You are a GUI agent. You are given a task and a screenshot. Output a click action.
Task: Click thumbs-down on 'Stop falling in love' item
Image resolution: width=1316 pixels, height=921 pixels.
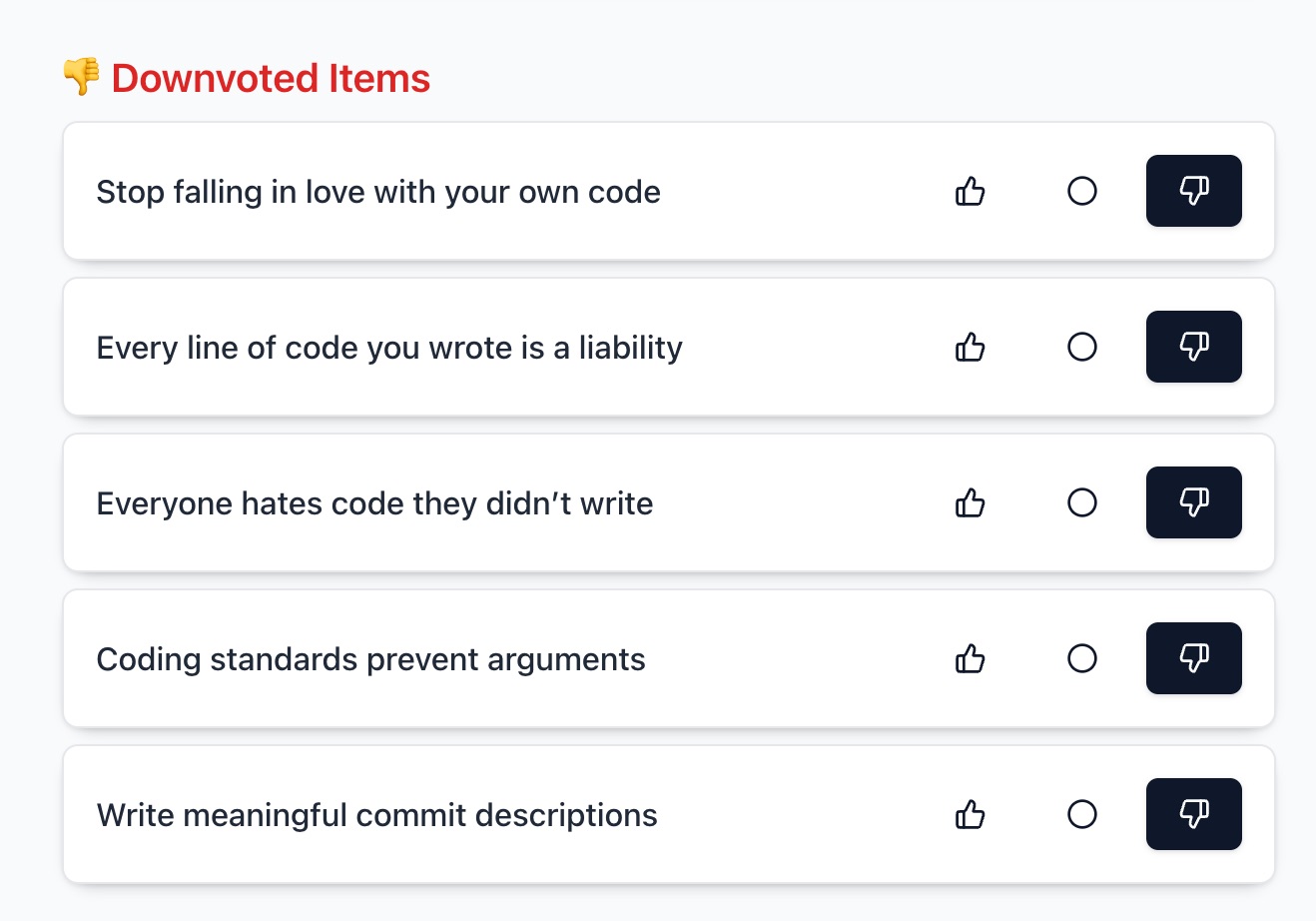(x=1194, y=191)
